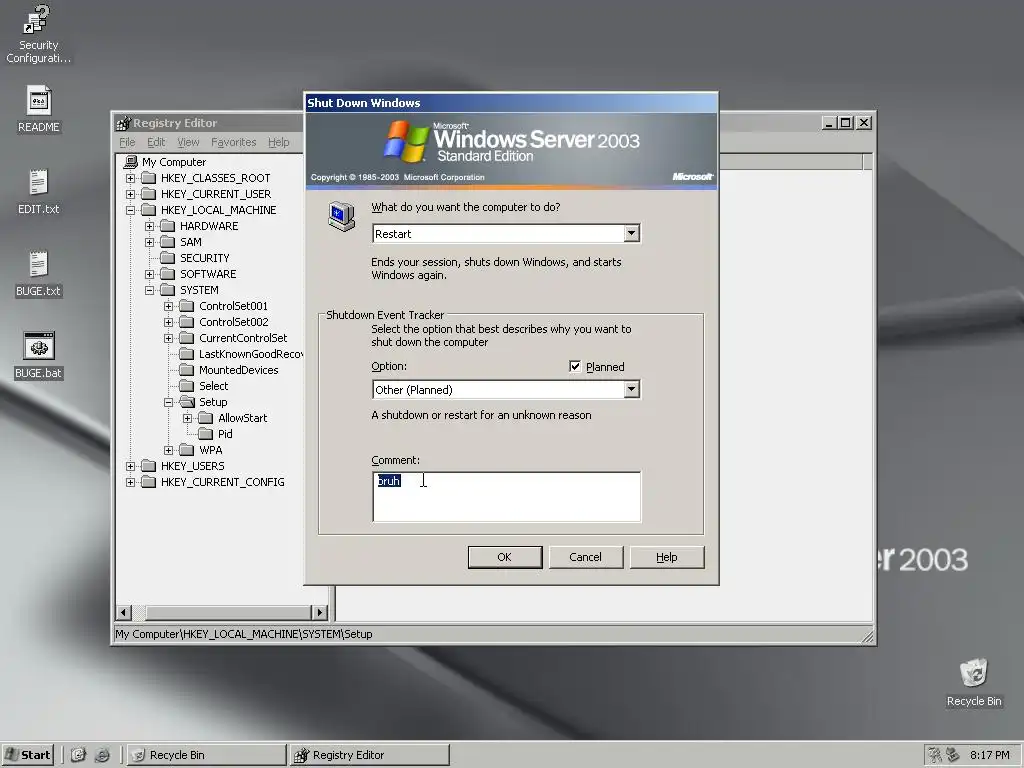The width and height of the screenshot is (1024, 768).
Task: Expand the ControlSet001 key node
Action: [168, 306]
